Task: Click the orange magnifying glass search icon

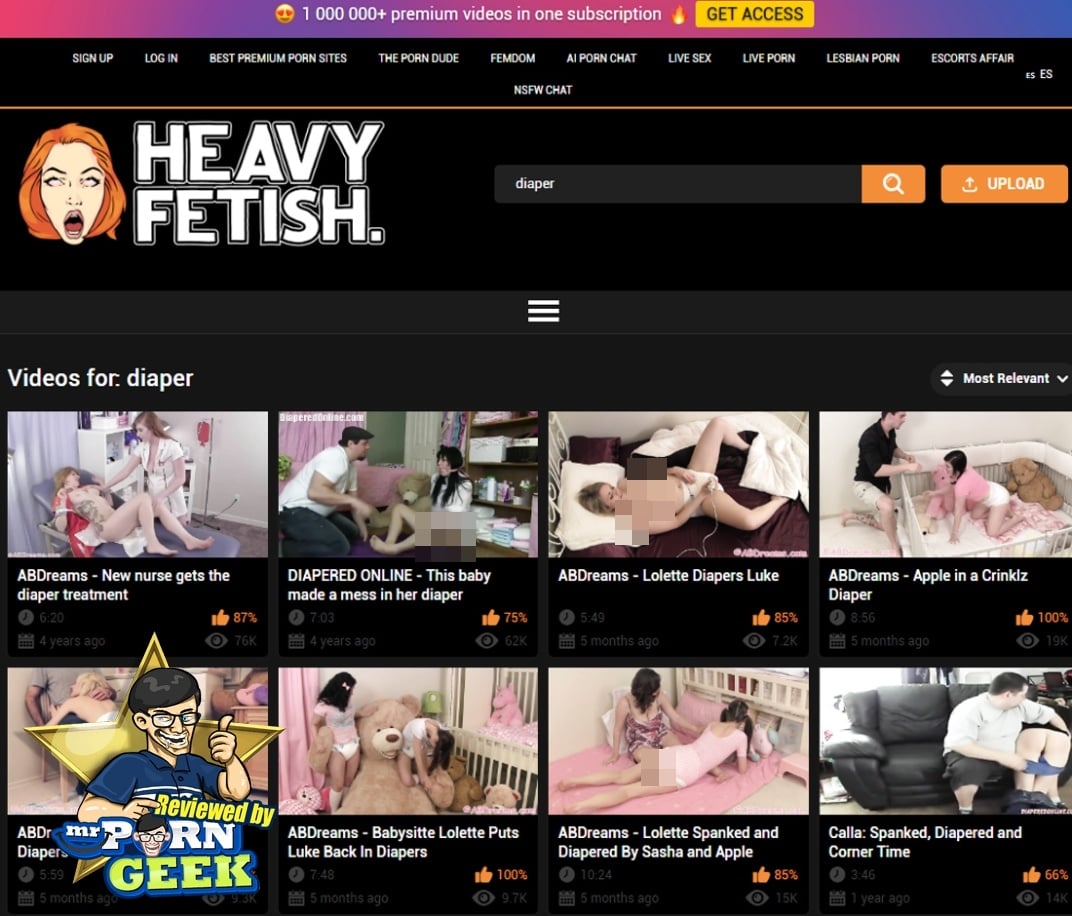Action: [893, 184]
